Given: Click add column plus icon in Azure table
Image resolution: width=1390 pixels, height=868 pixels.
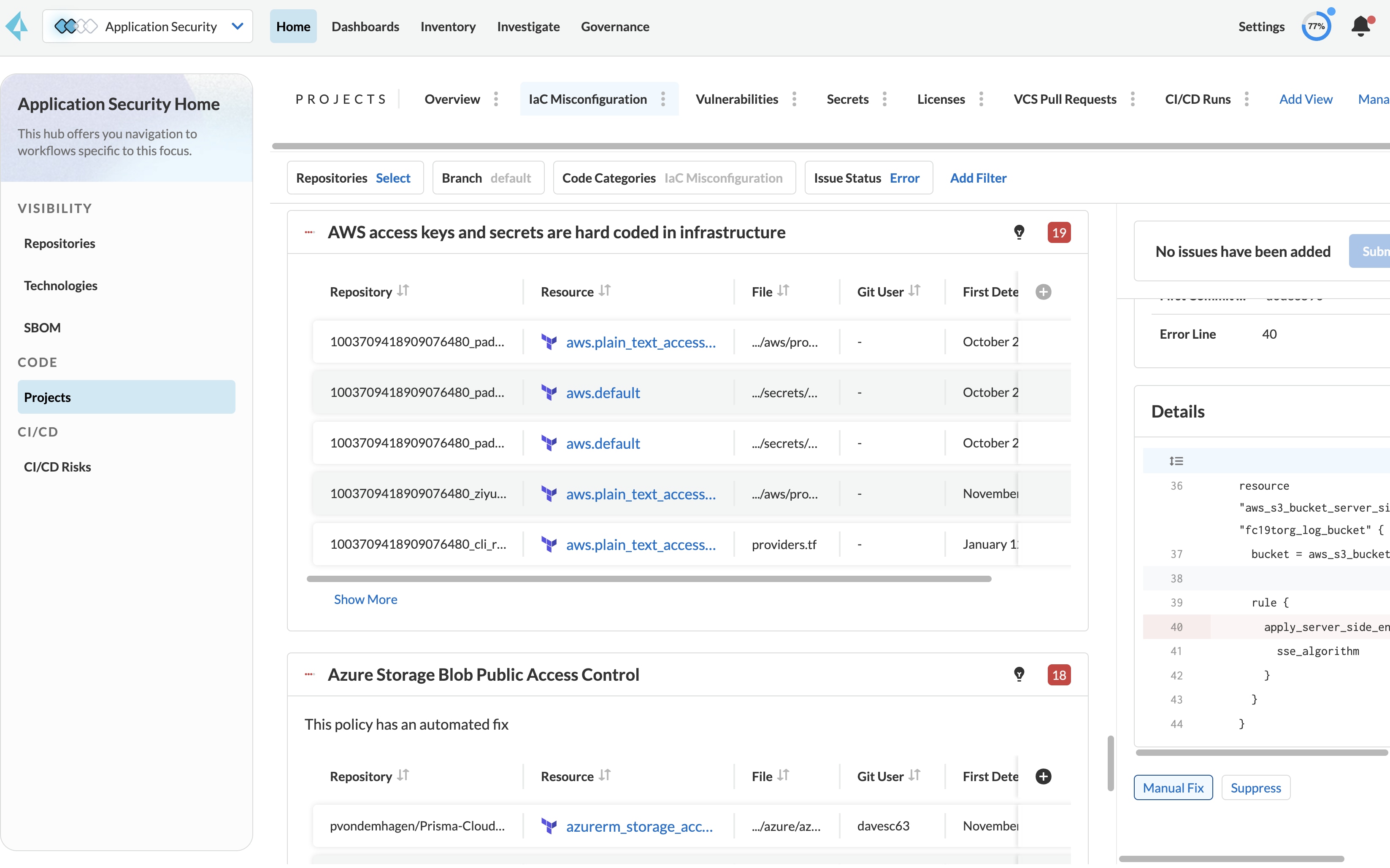Looking at the screenshot, I should (1043, 776).
